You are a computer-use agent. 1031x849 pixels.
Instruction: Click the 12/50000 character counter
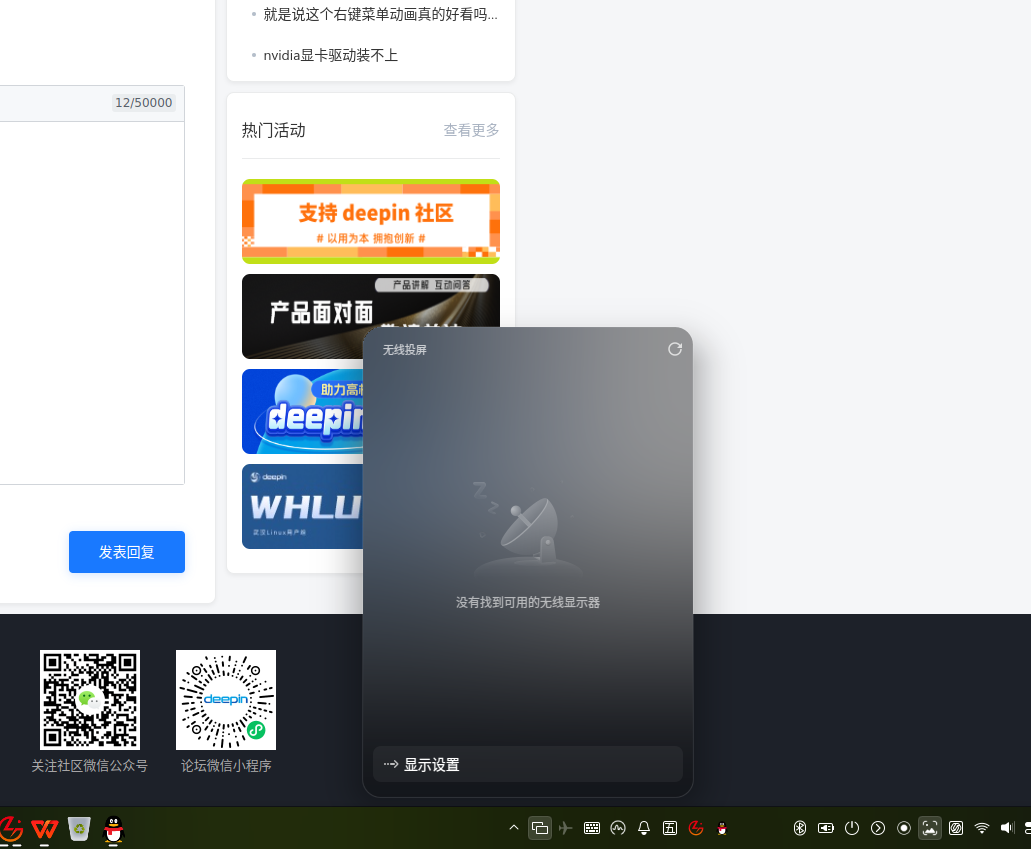tap(143, 103)
